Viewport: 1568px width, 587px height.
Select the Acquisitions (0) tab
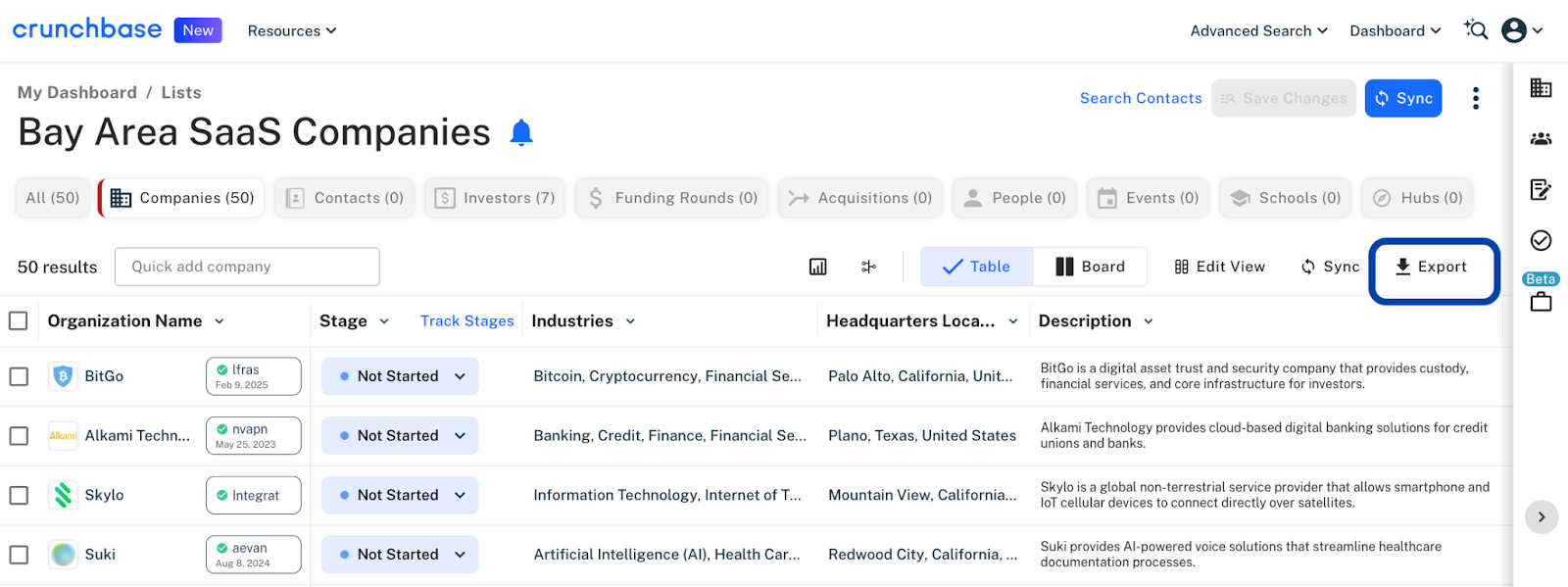coord(860,198)
